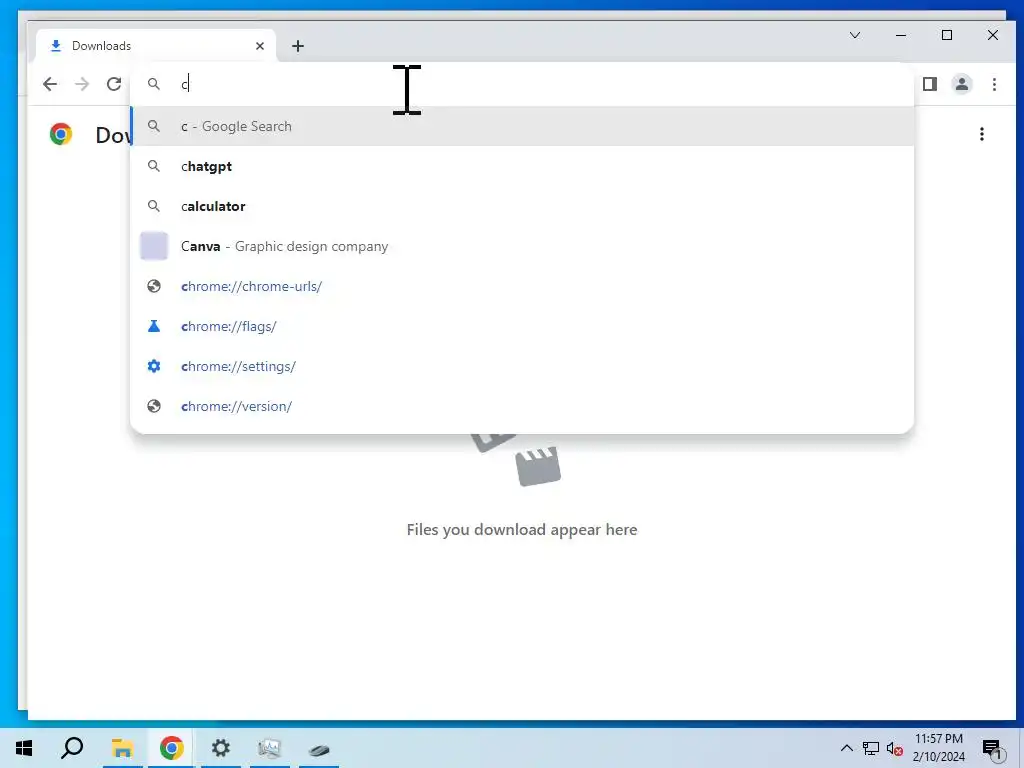Select the Downloads tab
Image resolution: width=1024 pixels, height=768 pixels.
pos(155,46)
